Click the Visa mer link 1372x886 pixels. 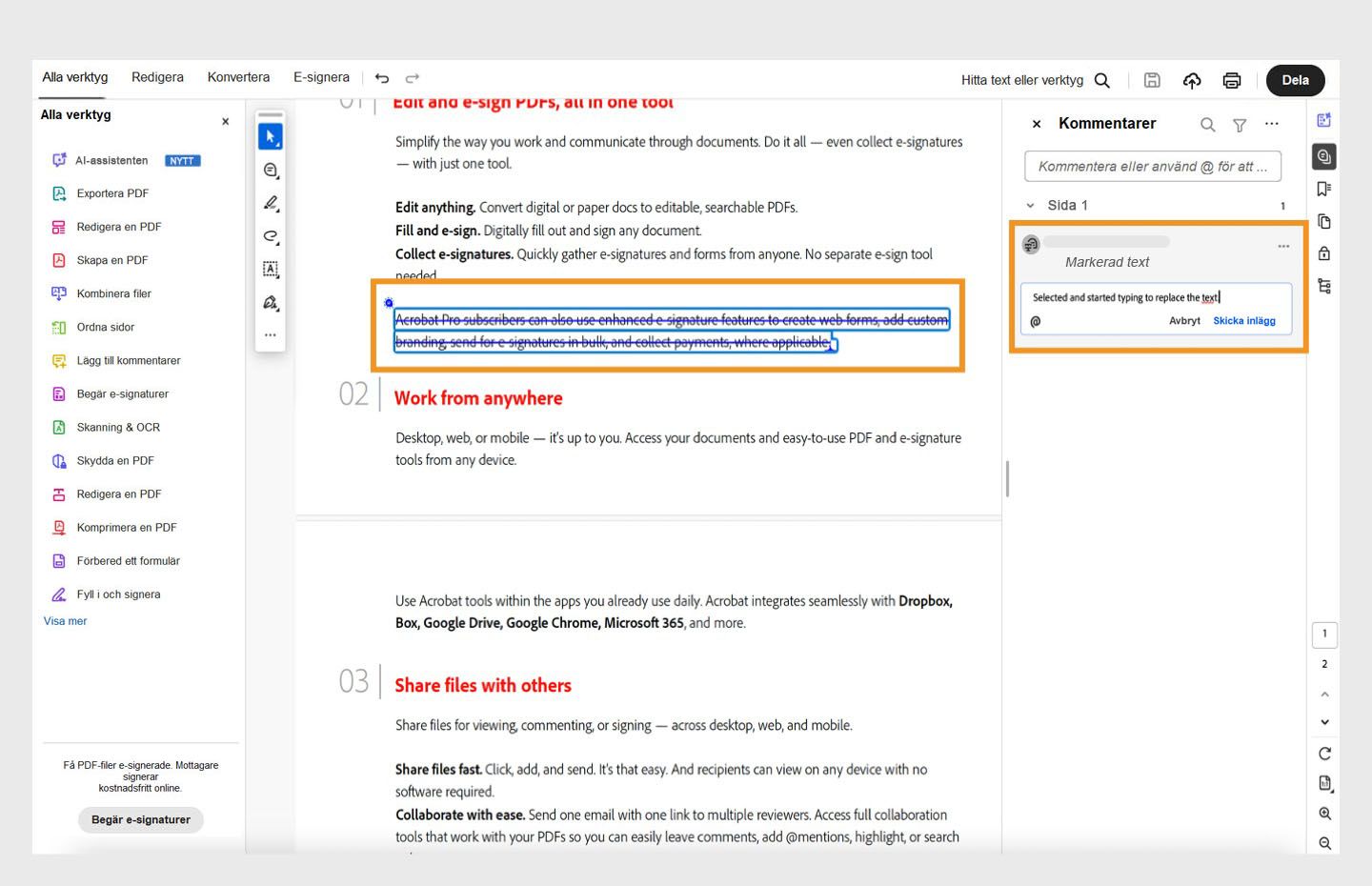click(x=65, y=621)
